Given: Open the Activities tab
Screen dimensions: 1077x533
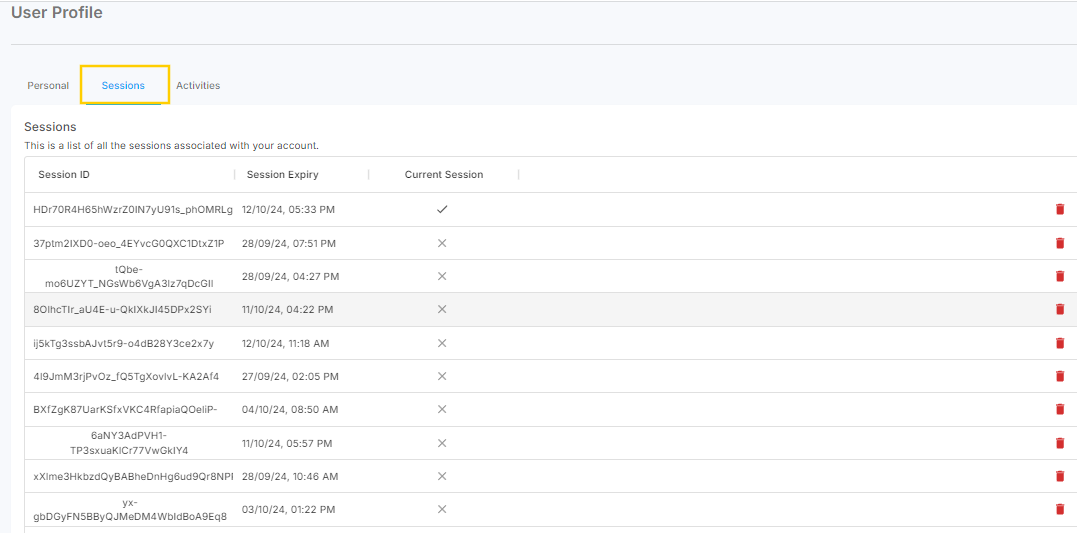Looking at the screenshot, I should 198,86.
